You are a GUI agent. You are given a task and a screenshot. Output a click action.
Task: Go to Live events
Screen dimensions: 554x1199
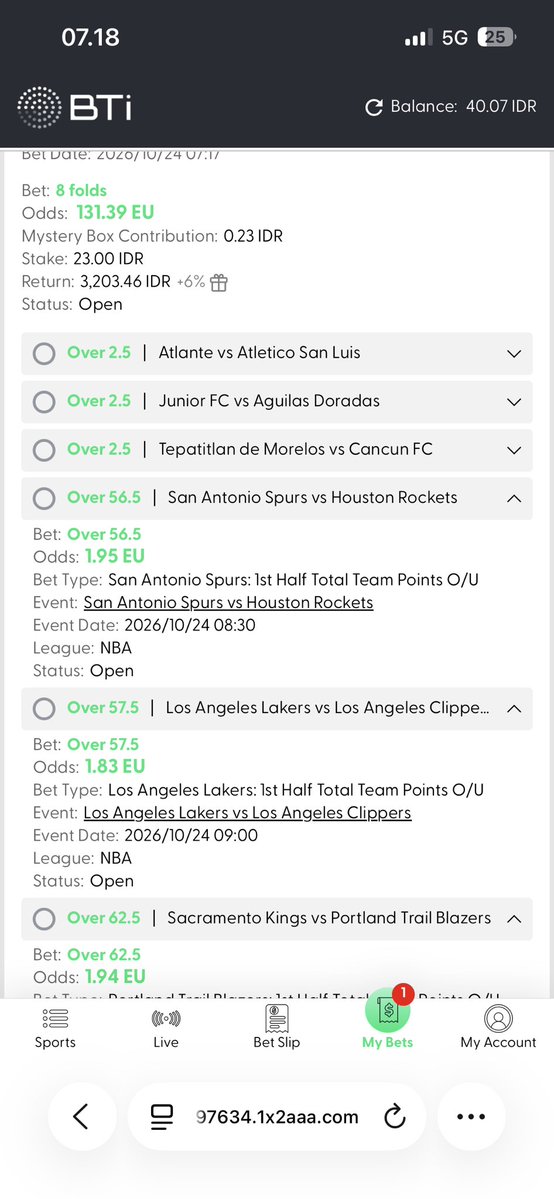(166, 1028)
